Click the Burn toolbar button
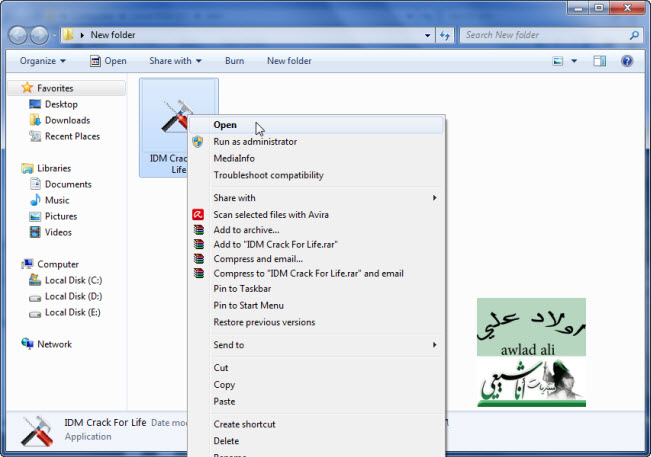The image size is (651, 457). (235, 61)
